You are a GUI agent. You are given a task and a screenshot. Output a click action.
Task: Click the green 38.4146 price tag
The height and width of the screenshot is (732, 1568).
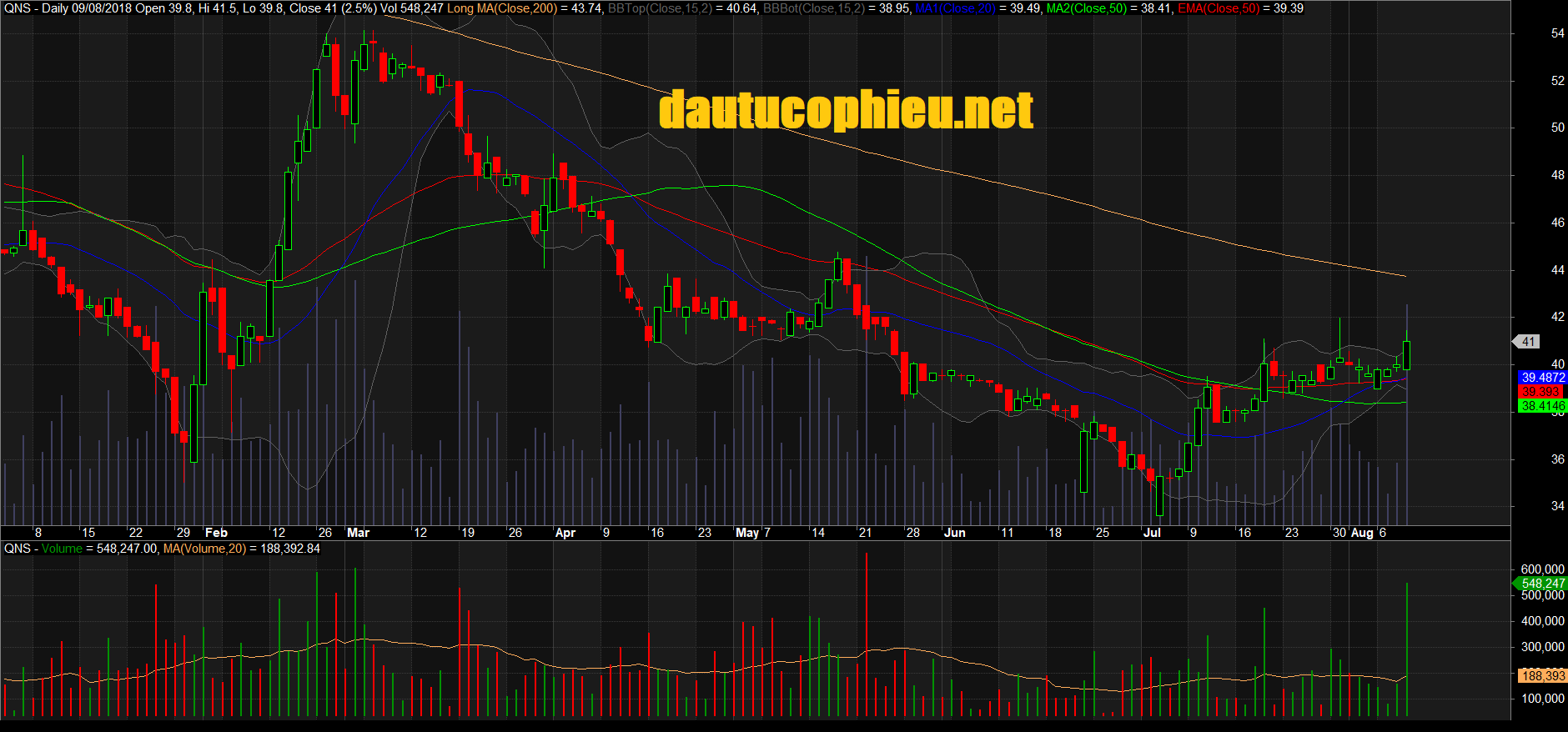click(x=1542, y=406)
